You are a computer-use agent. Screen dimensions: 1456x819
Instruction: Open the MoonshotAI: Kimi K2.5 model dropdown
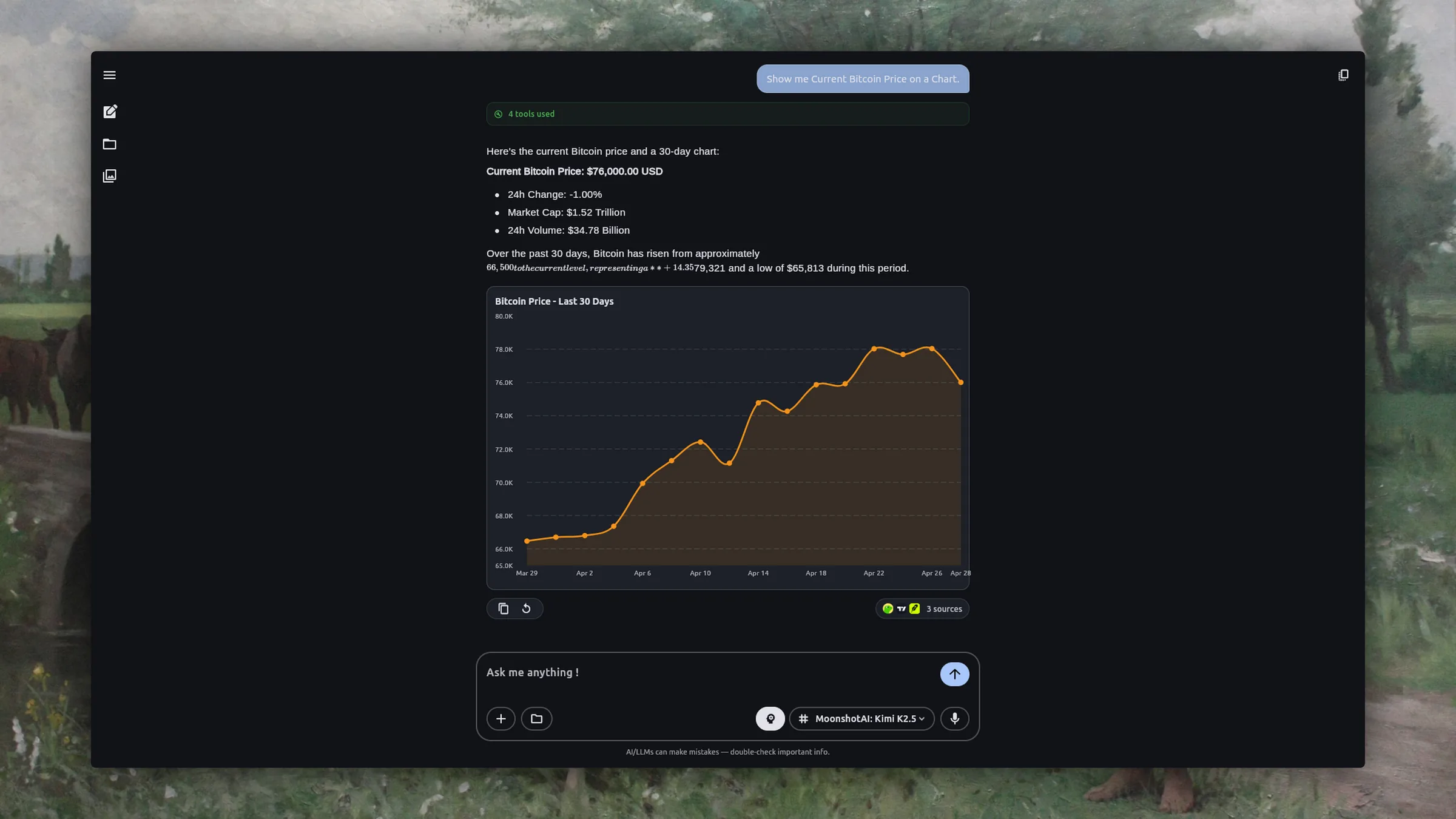861,719
